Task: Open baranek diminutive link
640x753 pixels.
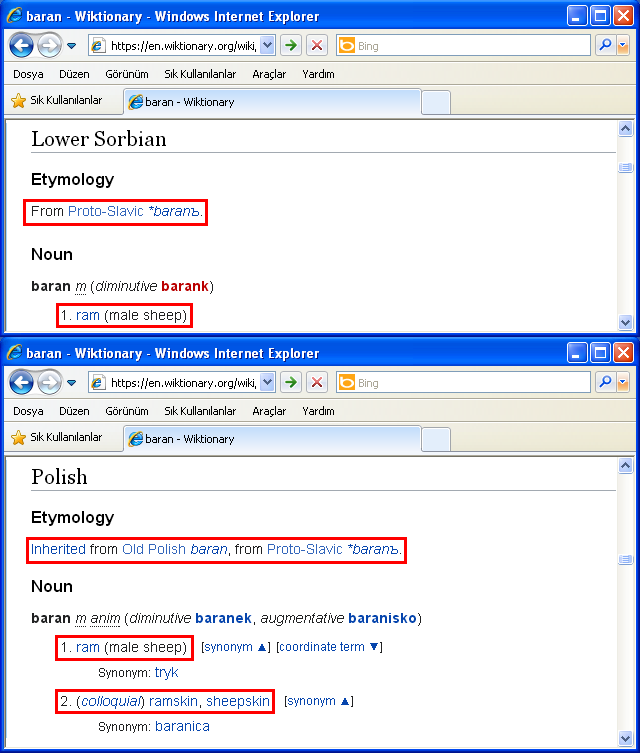Action: (223, 618)
